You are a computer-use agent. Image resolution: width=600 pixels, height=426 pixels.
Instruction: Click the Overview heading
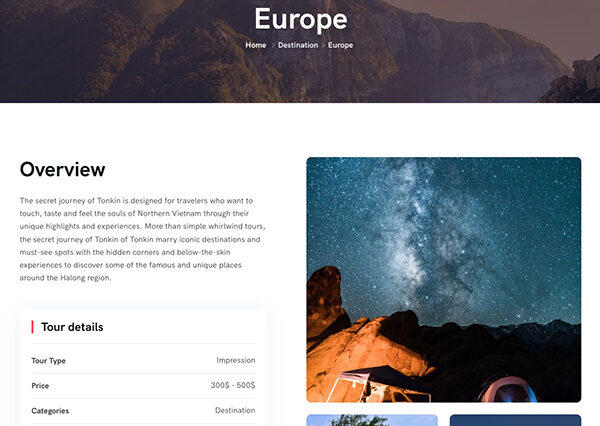click(62, 169)
